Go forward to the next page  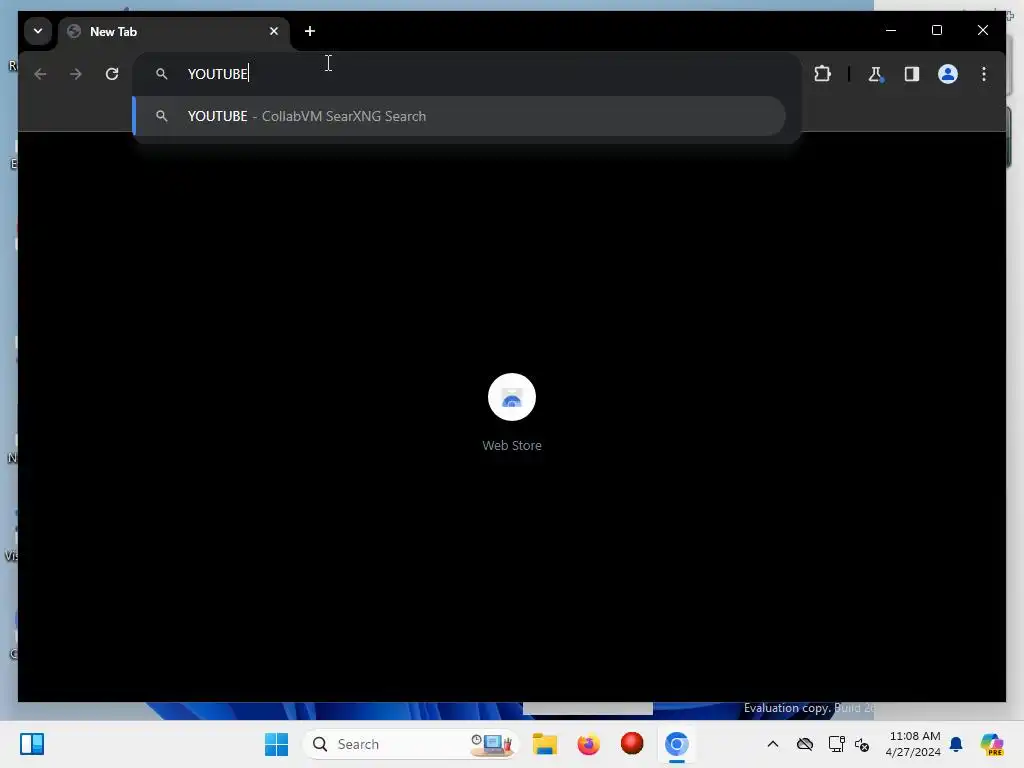click(76, 74)
